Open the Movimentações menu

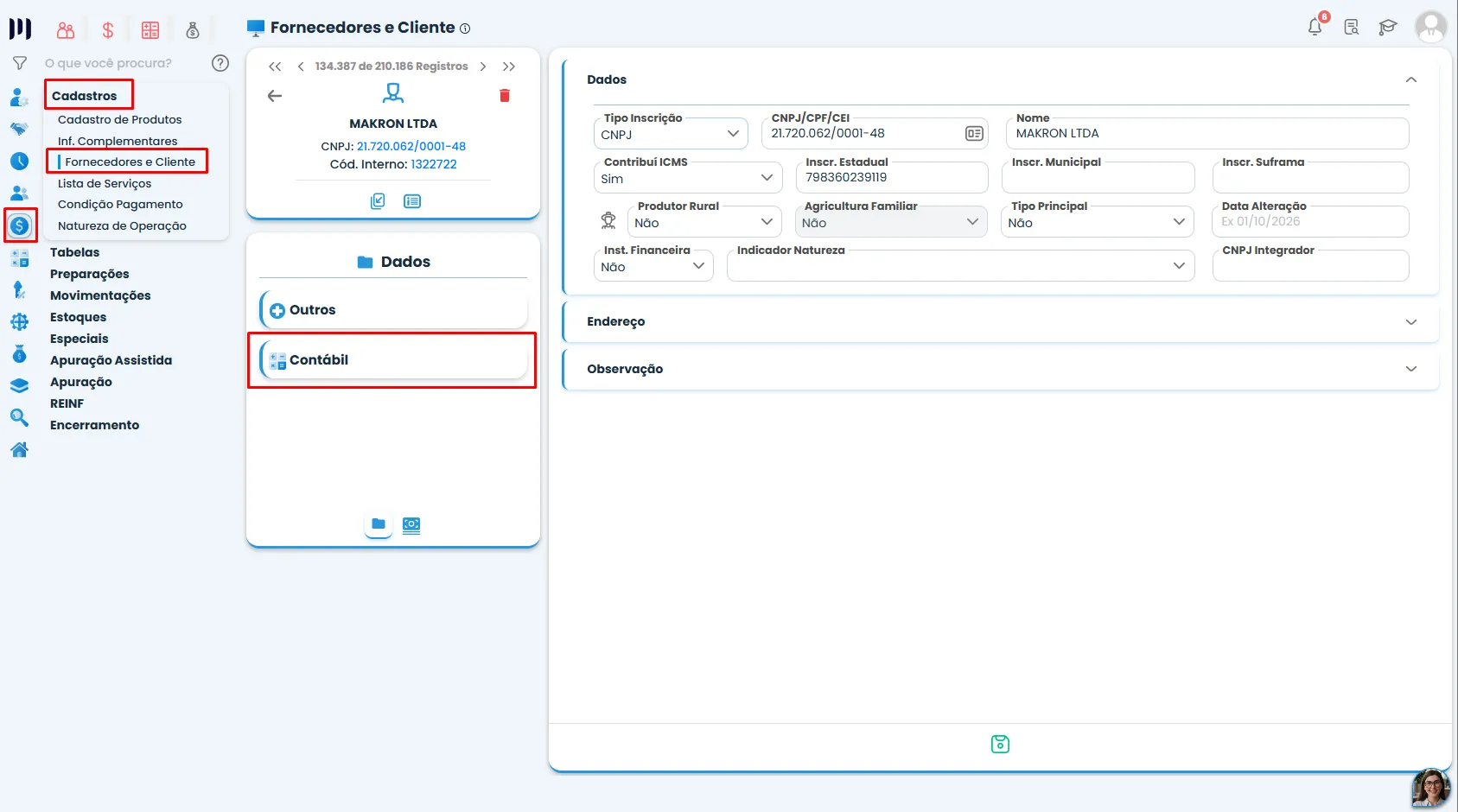[100, 295]
